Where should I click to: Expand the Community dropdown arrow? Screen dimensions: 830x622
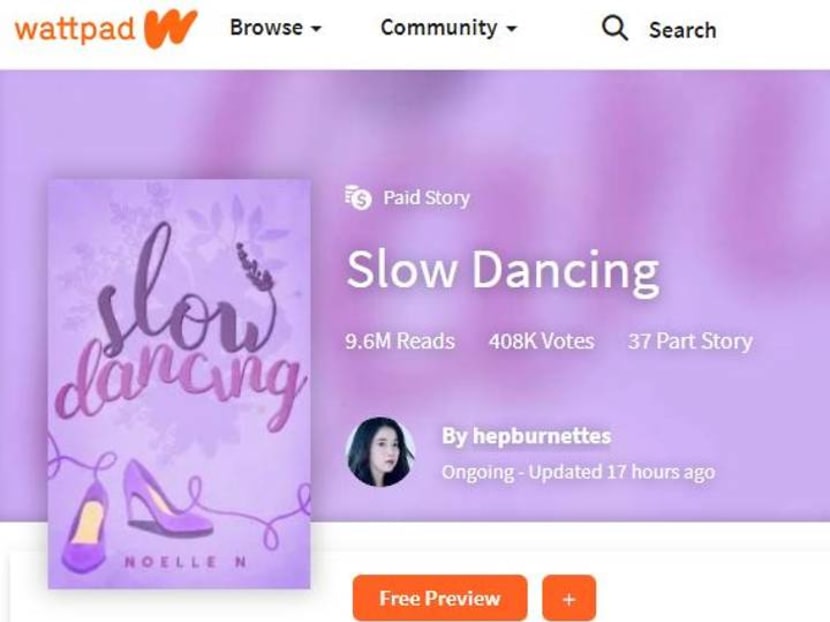click(511, 29)
